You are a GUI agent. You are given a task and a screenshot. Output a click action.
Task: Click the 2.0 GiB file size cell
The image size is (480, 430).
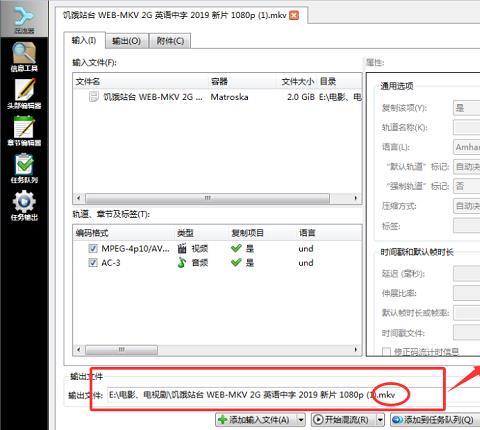[301, 97]
